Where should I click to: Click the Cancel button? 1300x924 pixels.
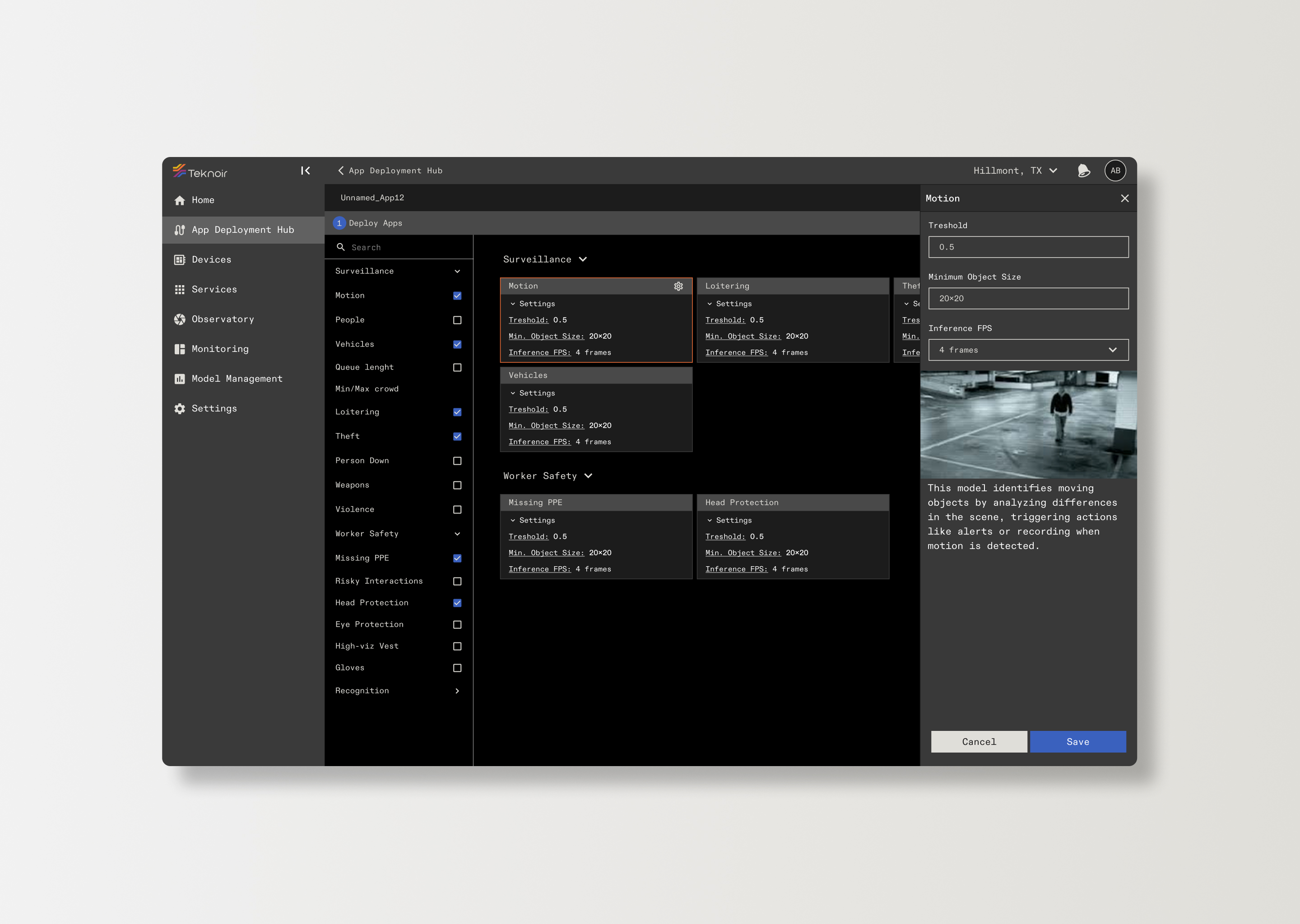[979, 742]
